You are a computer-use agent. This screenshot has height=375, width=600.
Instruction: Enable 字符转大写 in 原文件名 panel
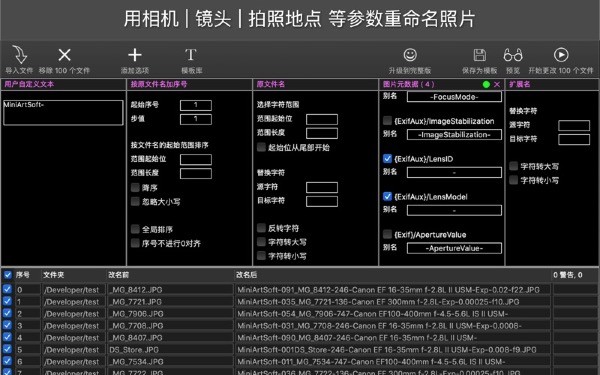point(261,242)
